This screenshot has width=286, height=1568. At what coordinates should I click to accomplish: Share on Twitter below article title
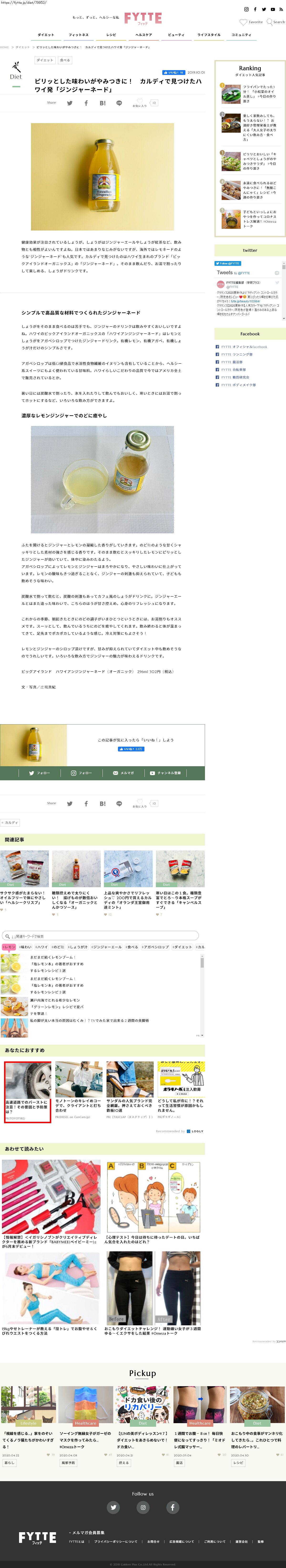69,103
